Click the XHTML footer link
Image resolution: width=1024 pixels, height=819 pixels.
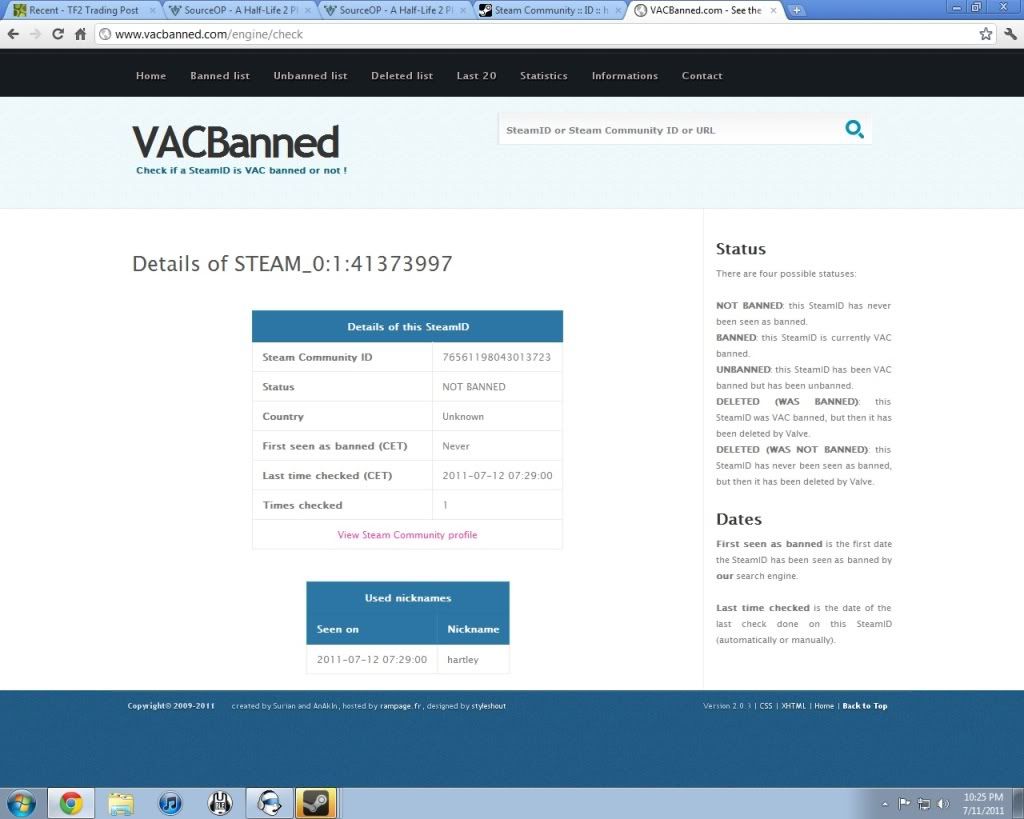pos(793,706)
